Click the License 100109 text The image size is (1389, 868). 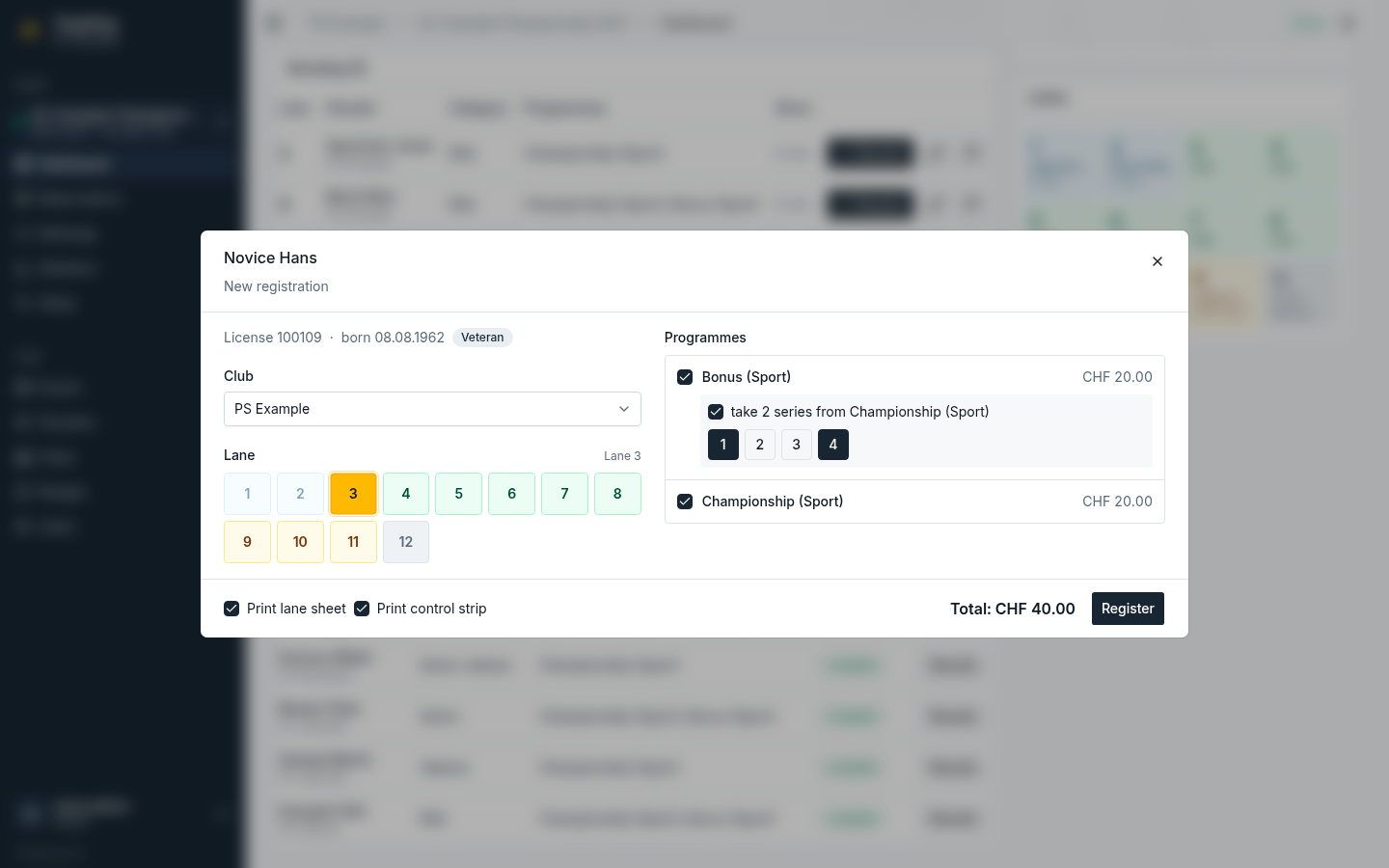(x=273, y=338)
